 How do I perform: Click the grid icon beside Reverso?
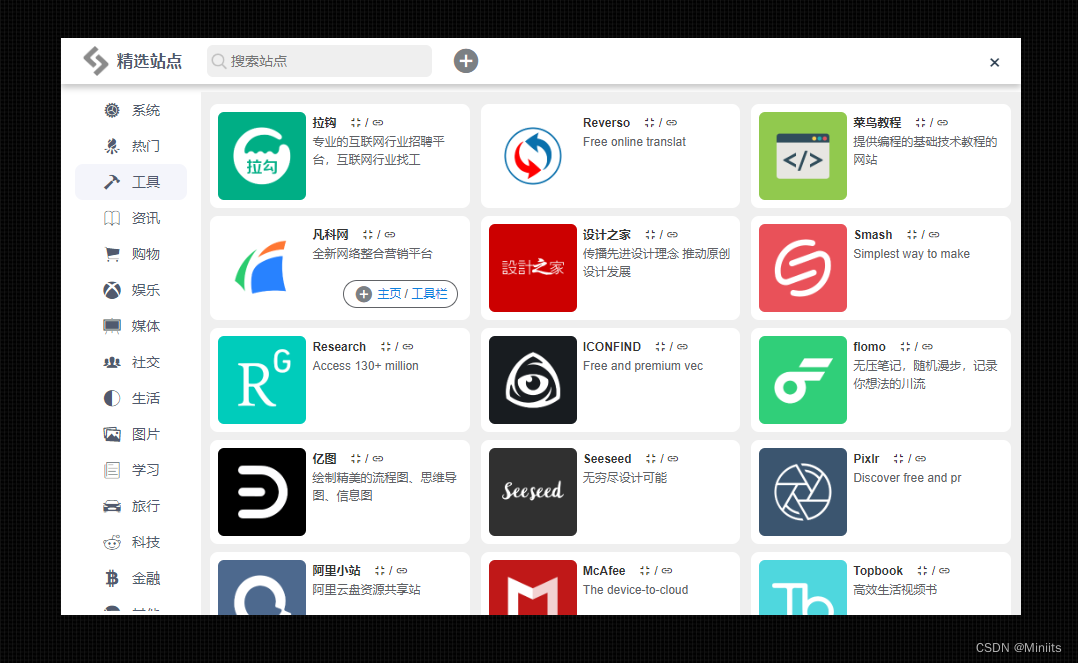pyautogui.click(x=649, y=122)
